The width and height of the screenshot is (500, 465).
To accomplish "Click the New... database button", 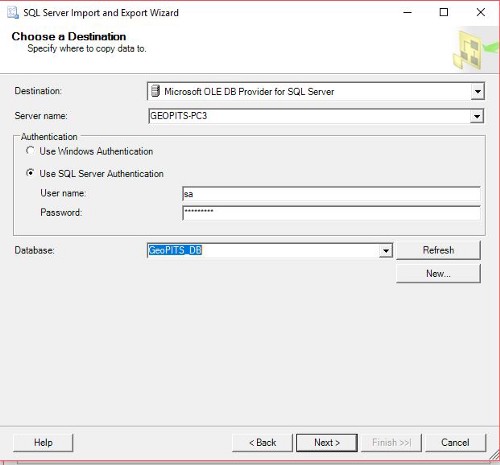I will pyautogui.click(x=438, y=274).
